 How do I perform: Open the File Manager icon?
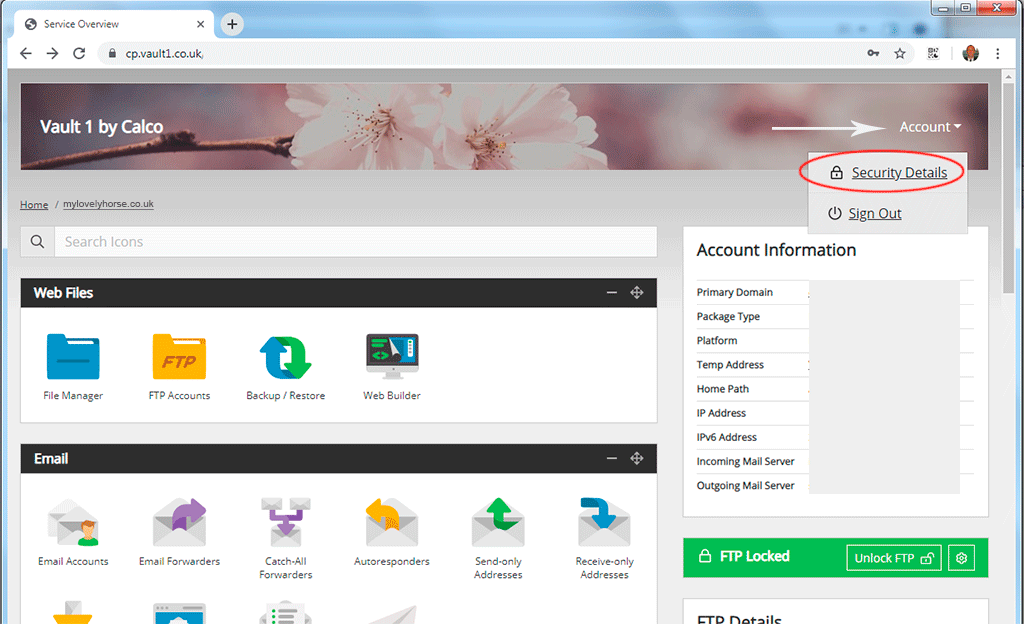coord(73,357)
